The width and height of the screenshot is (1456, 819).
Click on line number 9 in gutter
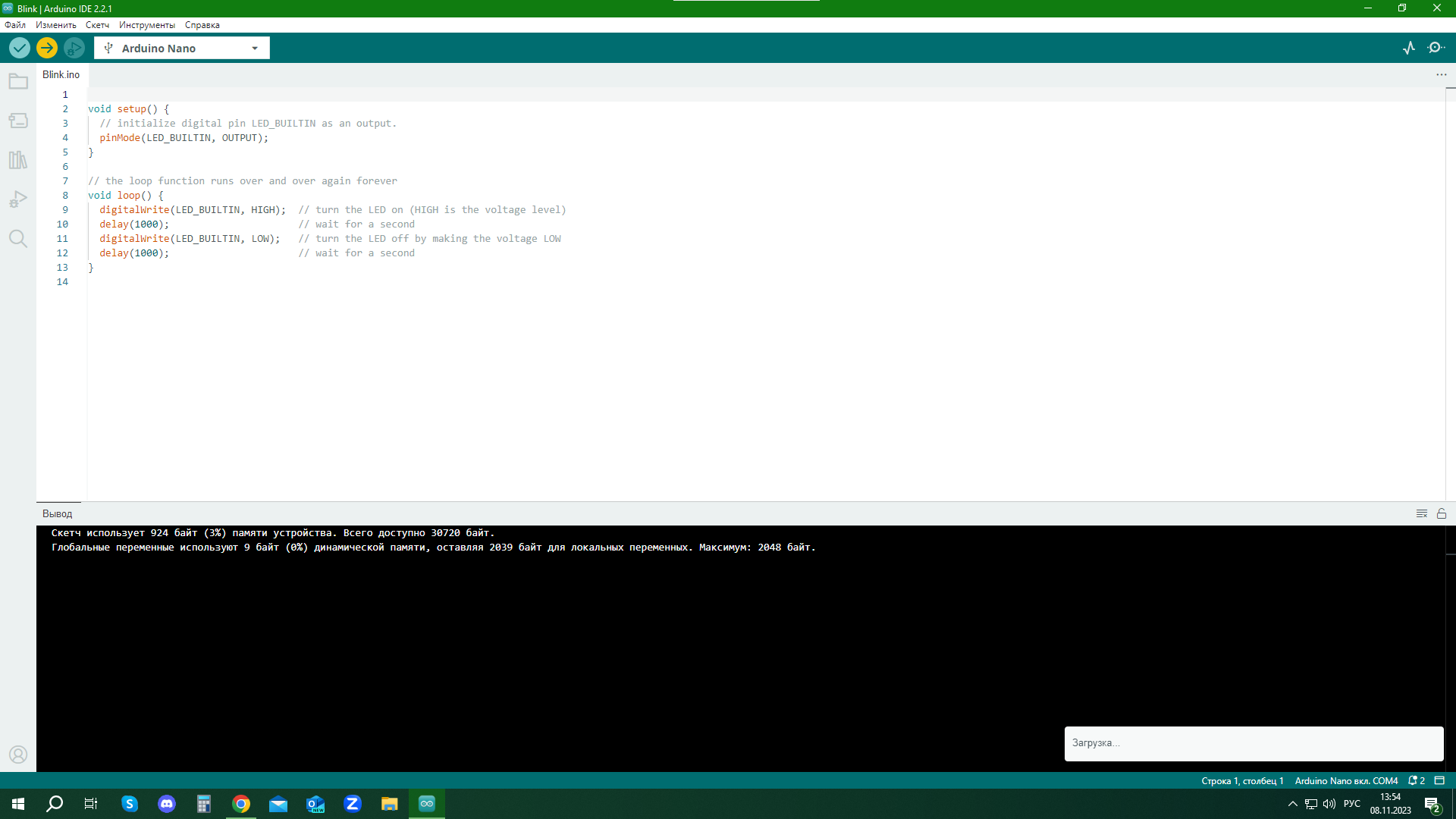pyautogui.click(x=65, y=210)
